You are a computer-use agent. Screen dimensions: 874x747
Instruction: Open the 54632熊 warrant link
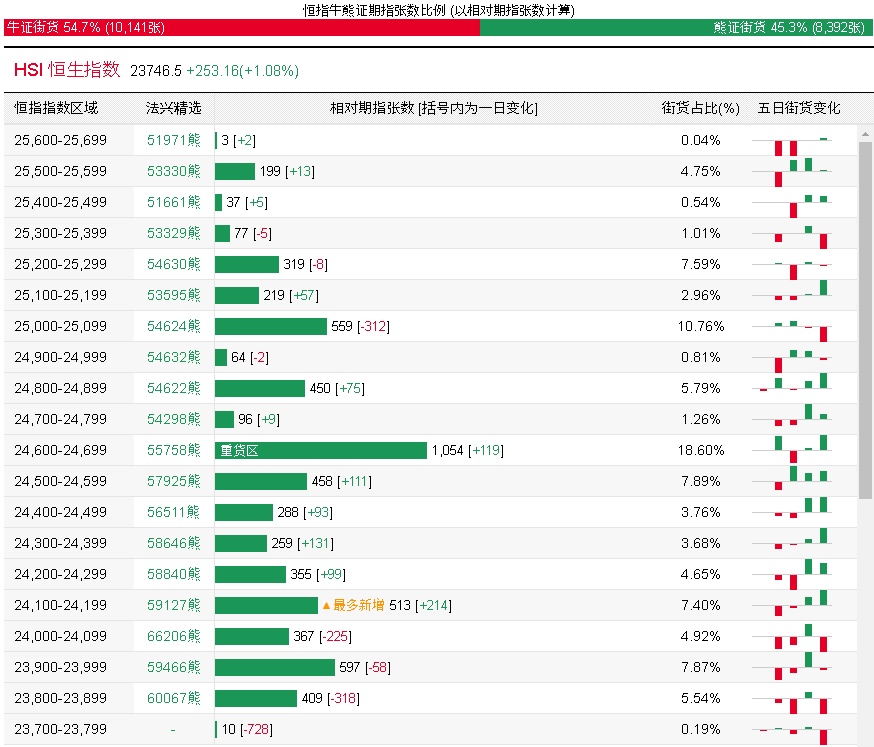(173, 357)
